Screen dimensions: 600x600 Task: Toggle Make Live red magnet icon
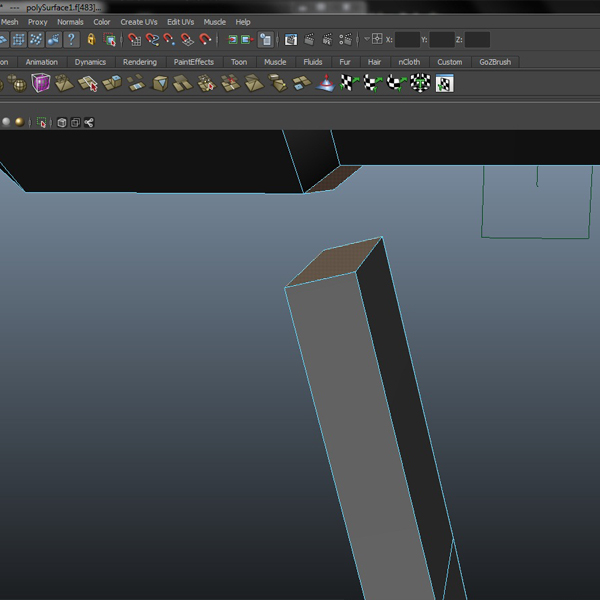pos(205,39)
